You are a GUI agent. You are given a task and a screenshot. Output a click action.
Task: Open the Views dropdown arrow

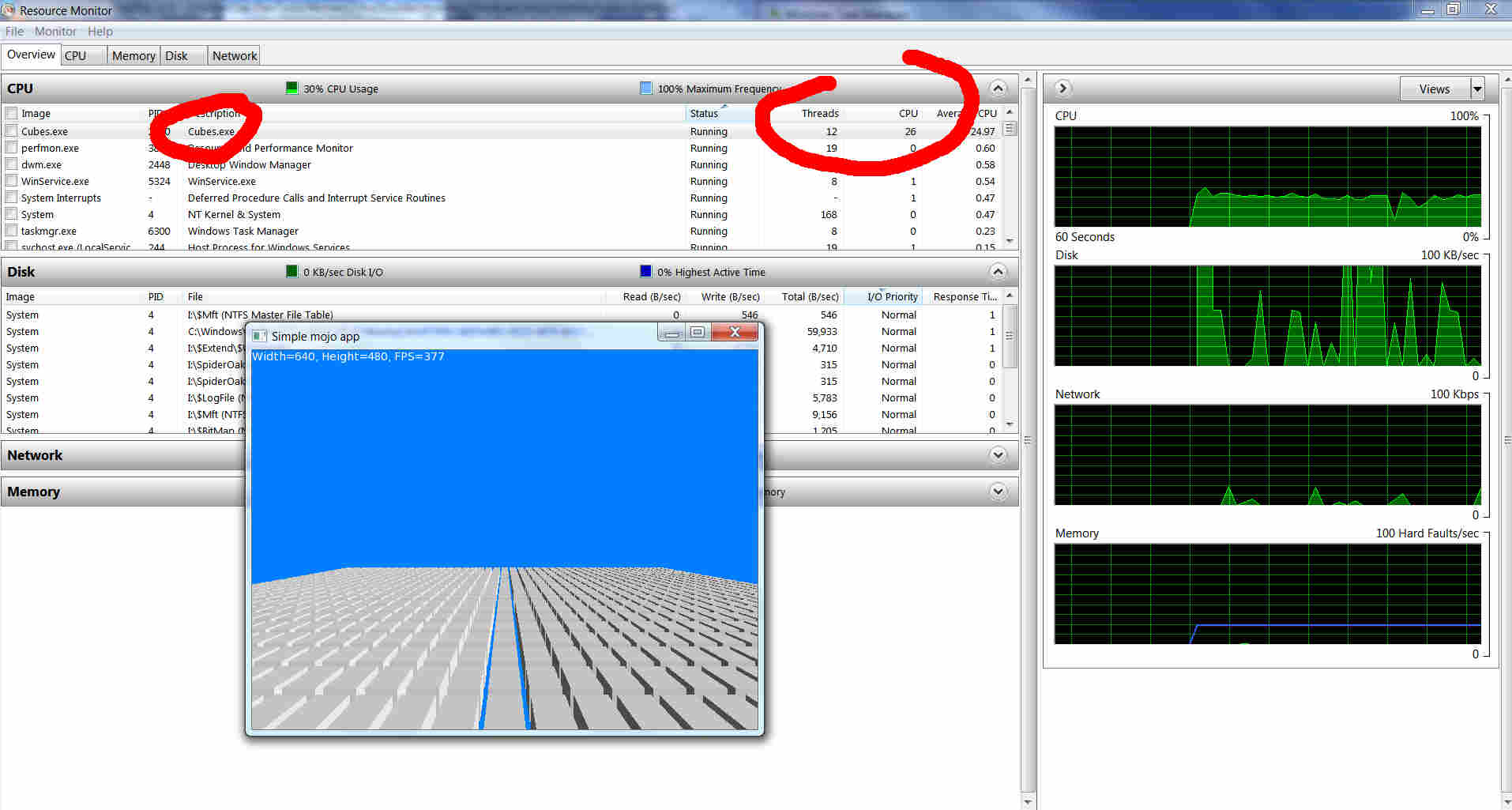point(1476,89)
